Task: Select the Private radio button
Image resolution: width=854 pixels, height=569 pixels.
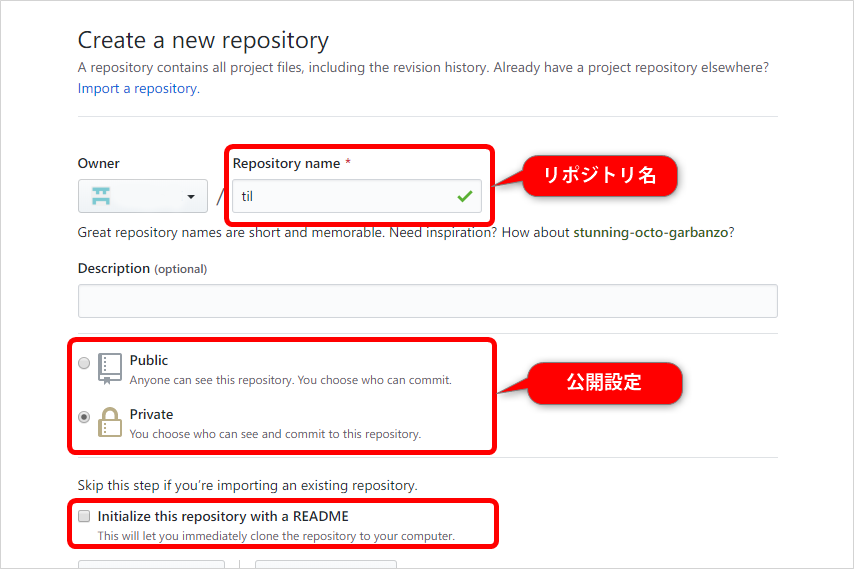Action: click(84, 417)
